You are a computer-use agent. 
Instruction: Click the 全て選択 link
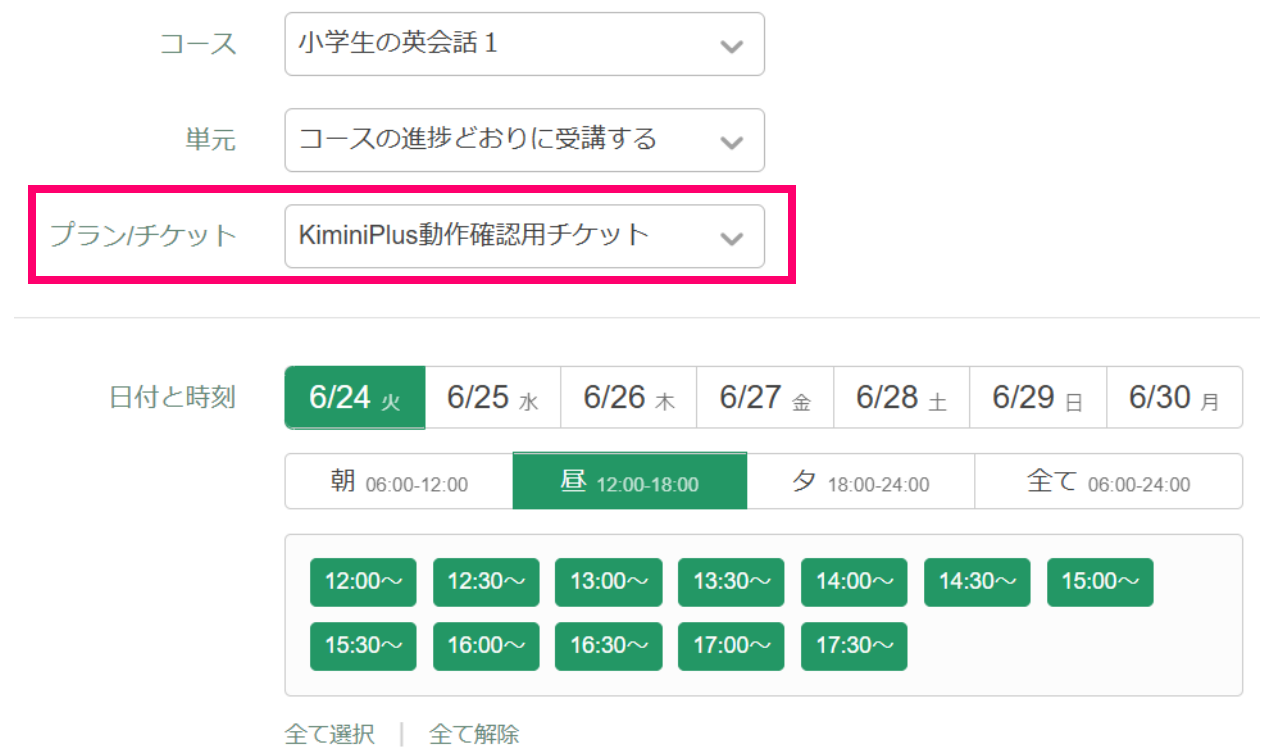(x=330, y=735)
